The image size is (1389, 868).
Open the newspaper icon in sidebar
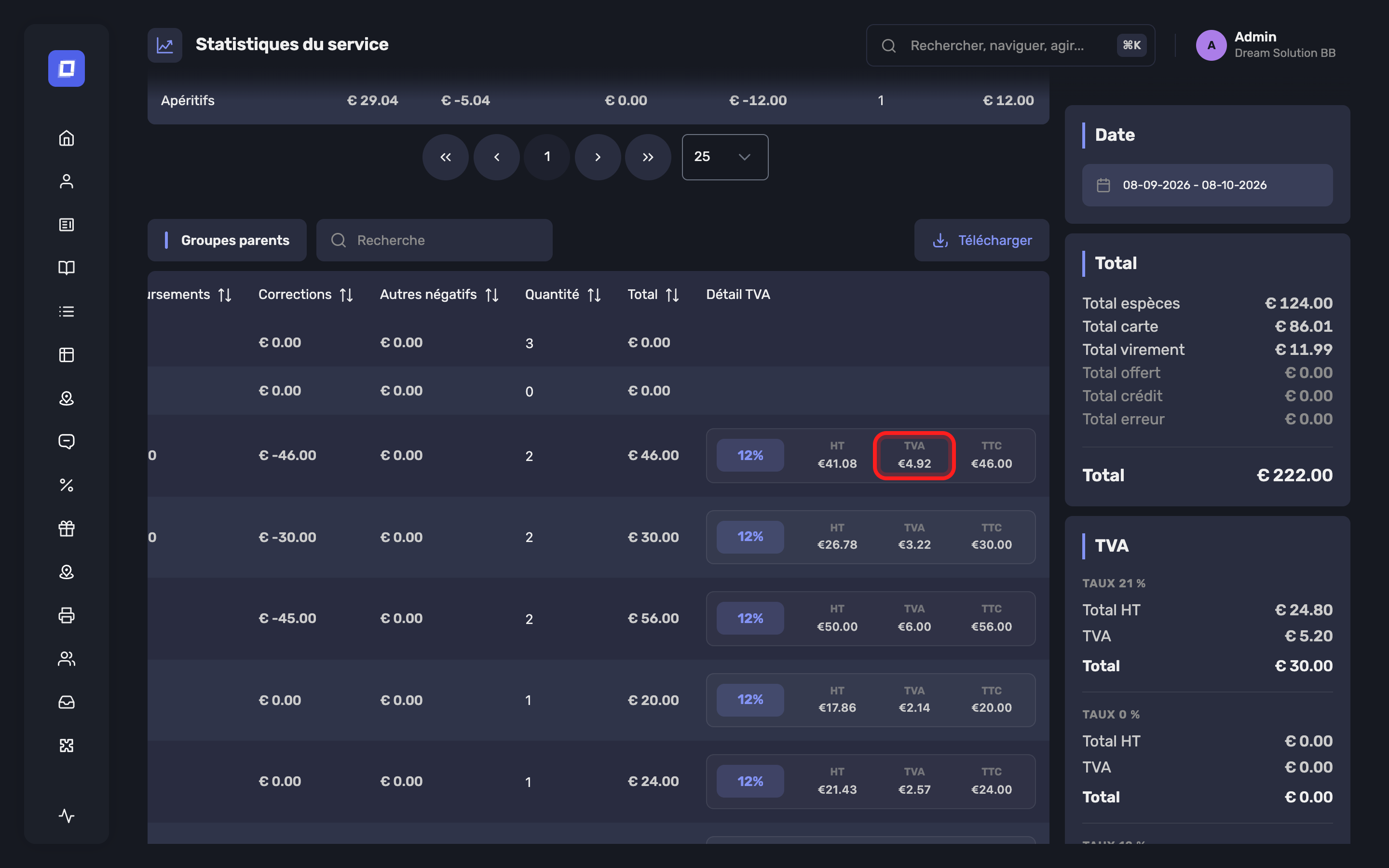(67, 224)
